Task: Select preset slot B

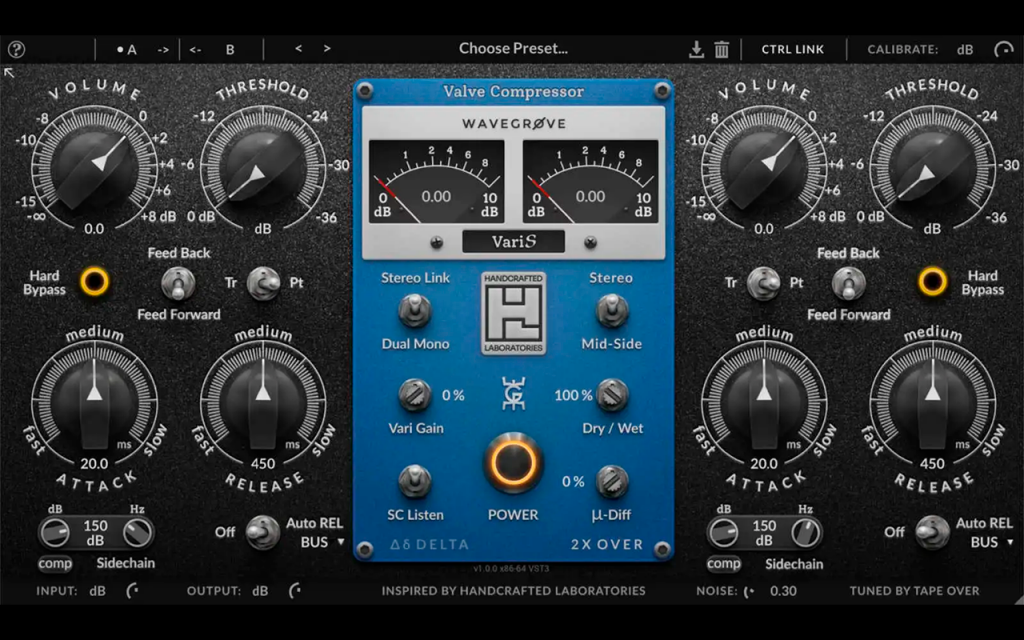Action: point(230,50)
